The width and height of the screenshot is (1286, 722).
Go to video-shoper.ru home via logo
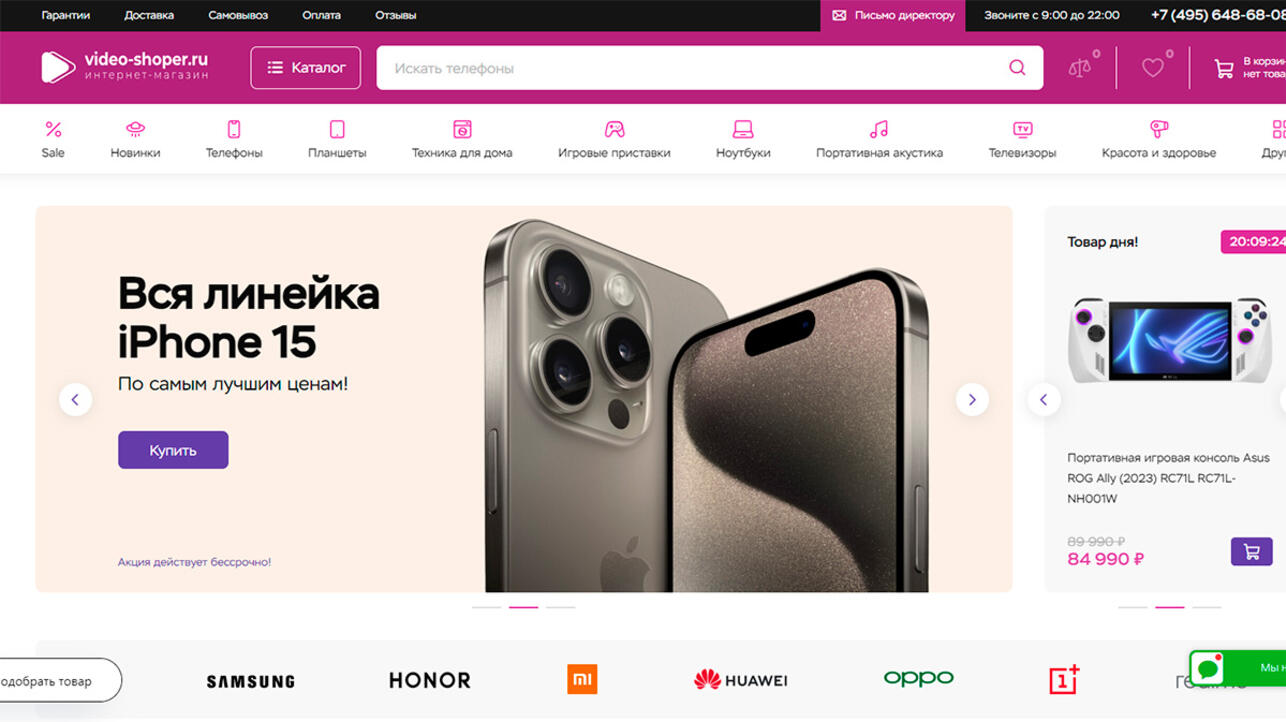pos(125,67)
